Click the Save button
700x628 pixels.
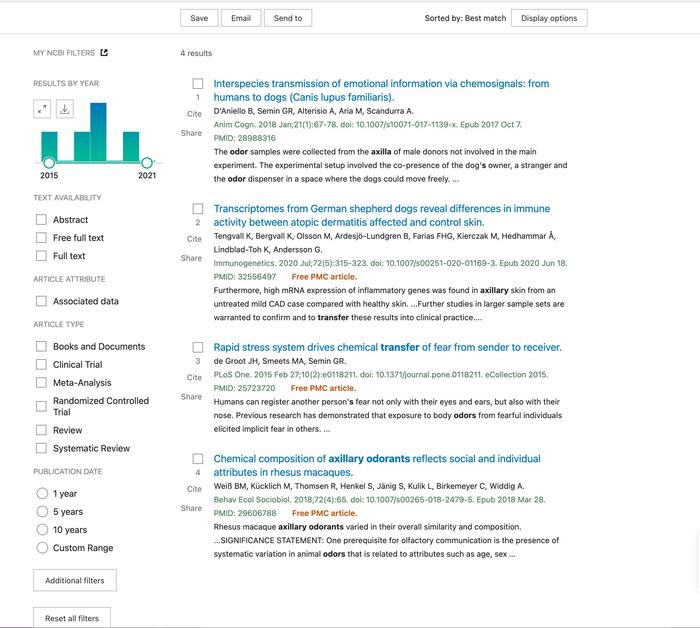pos(199,18)
